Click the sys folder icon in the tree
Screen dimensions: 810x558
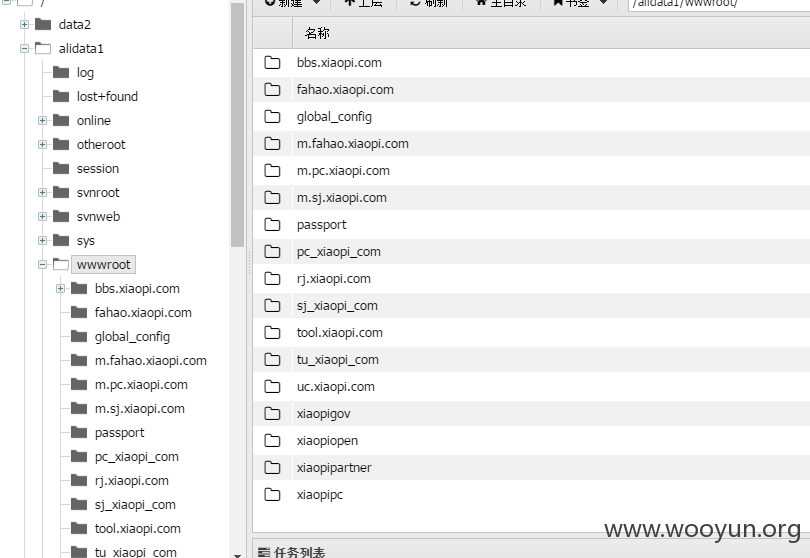click(61, 240)
